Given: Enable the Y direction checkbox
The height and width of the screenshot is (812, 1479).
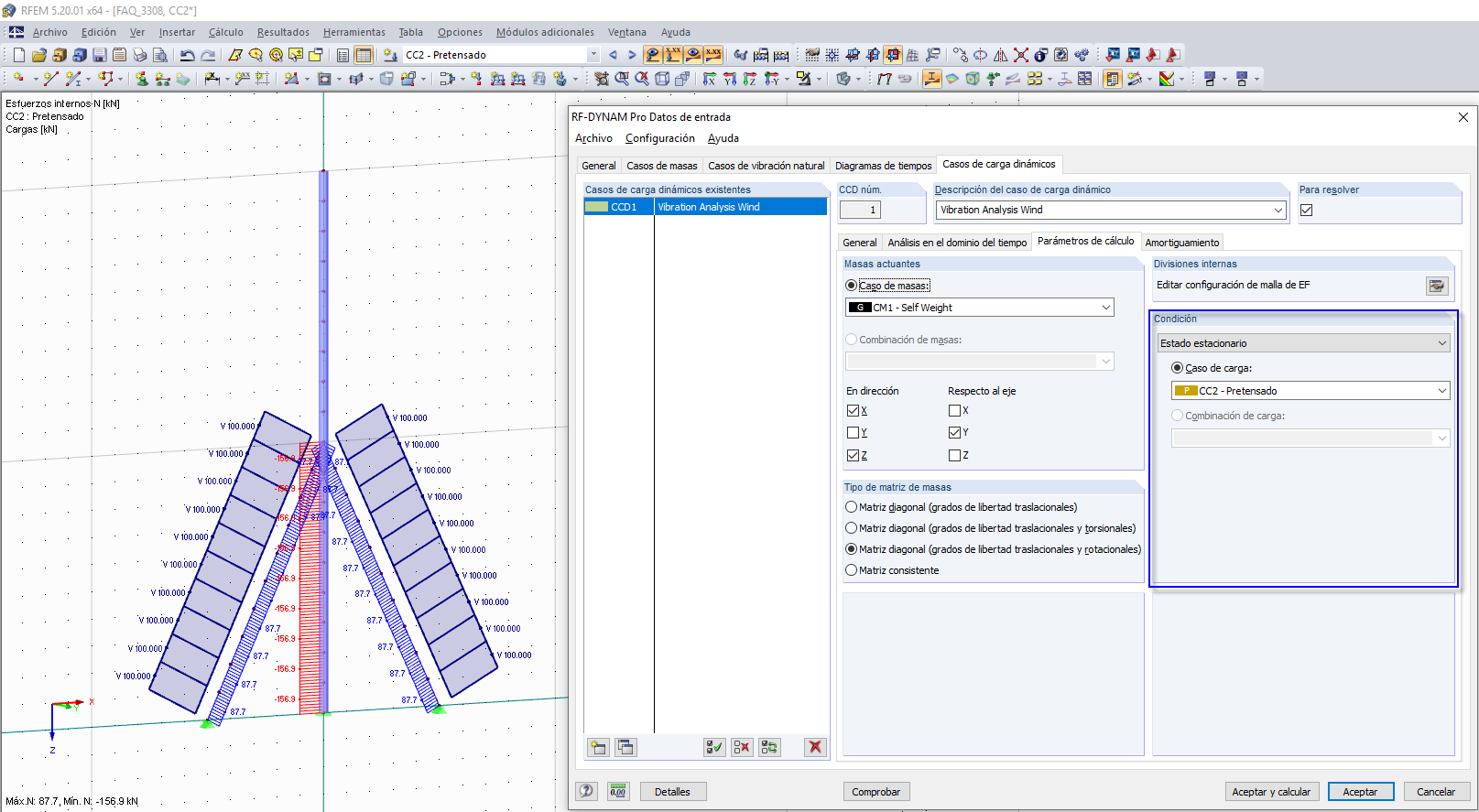Looking at the screenshot, I should (853, 433).
